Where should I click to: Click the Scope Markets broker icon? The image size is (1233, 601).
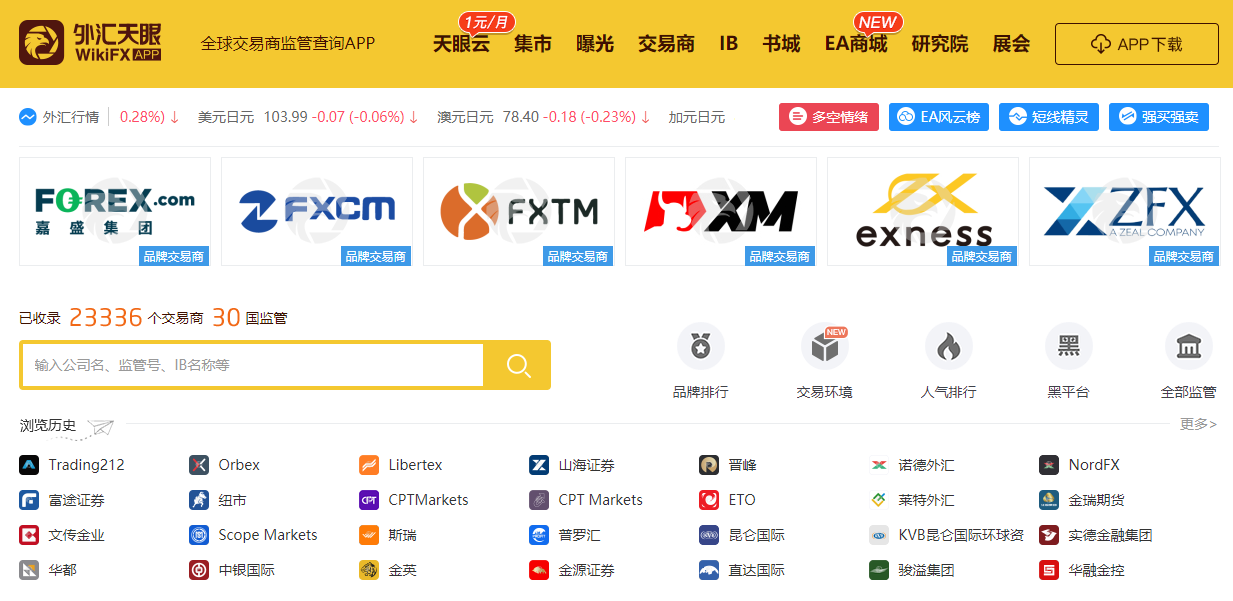point(199,535)
